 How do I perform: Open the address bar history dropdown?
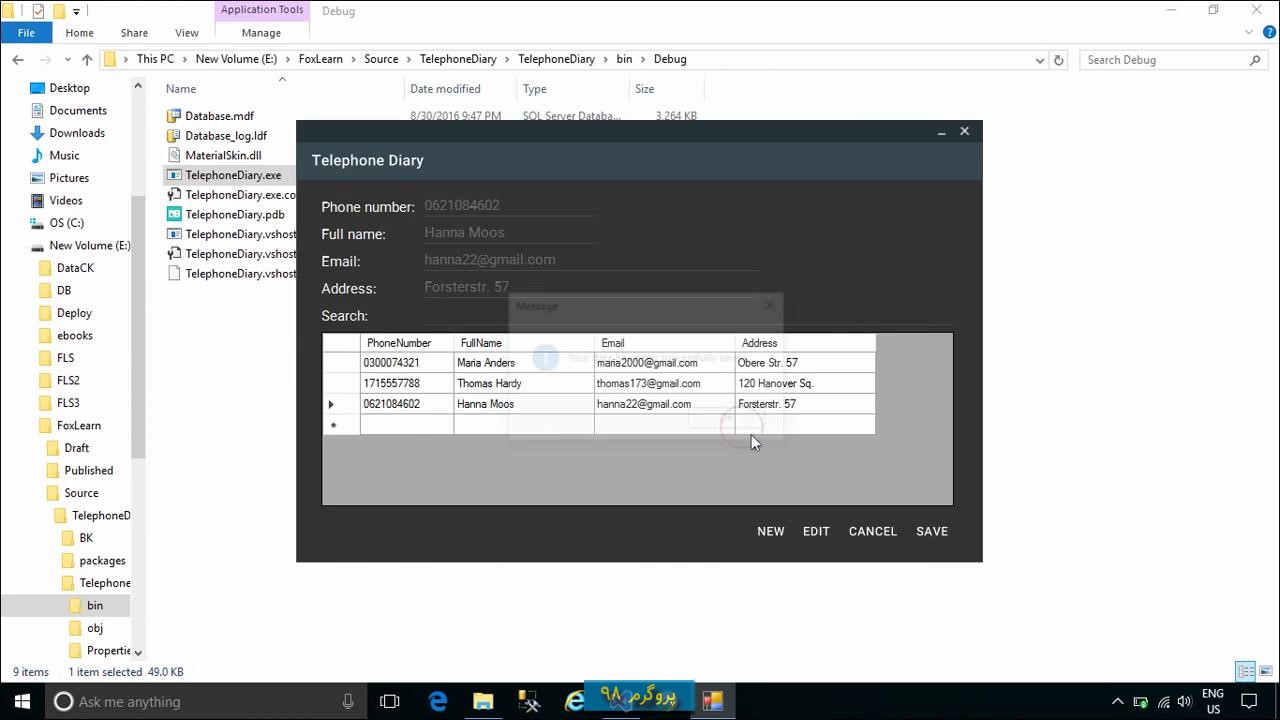click(1040, 59)
